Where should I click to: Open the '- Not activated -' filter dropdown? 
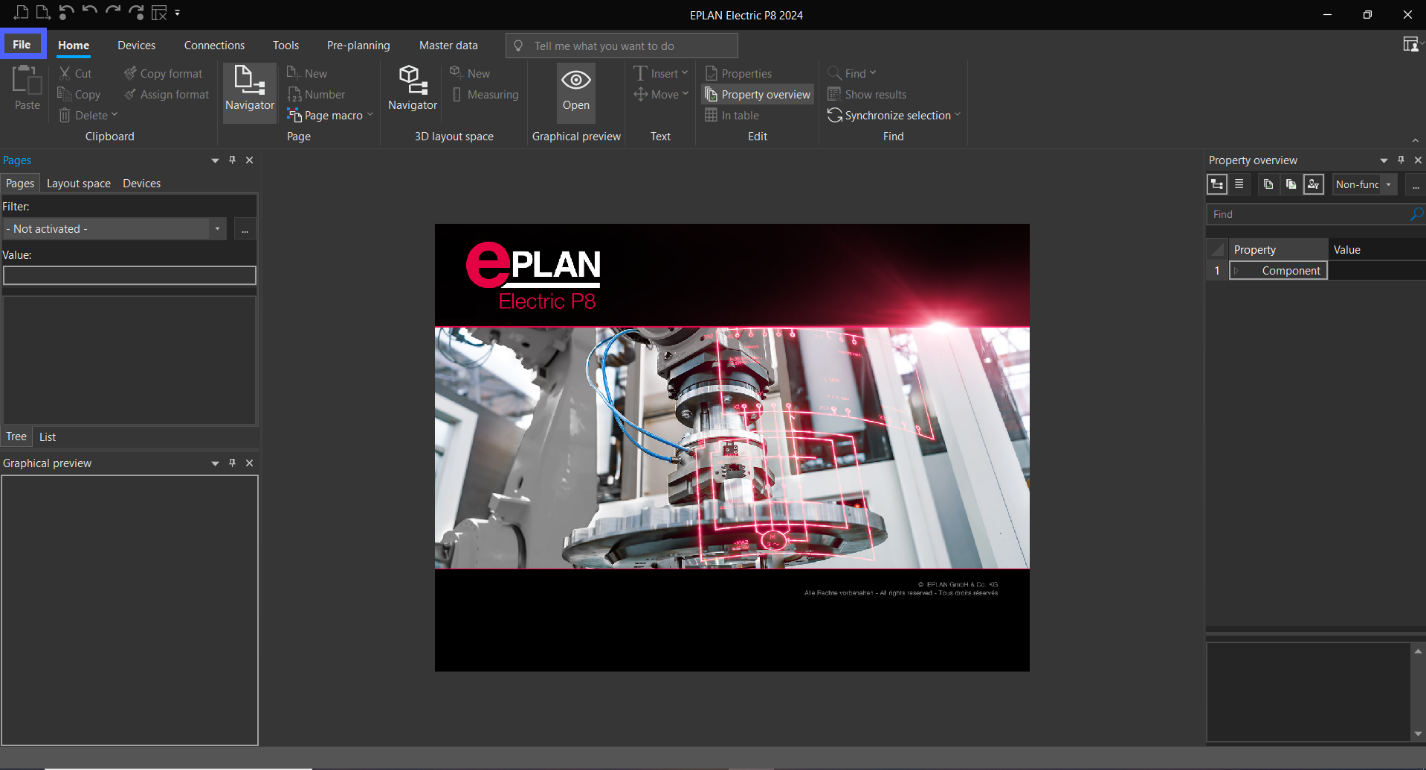(x=216, y=228)
